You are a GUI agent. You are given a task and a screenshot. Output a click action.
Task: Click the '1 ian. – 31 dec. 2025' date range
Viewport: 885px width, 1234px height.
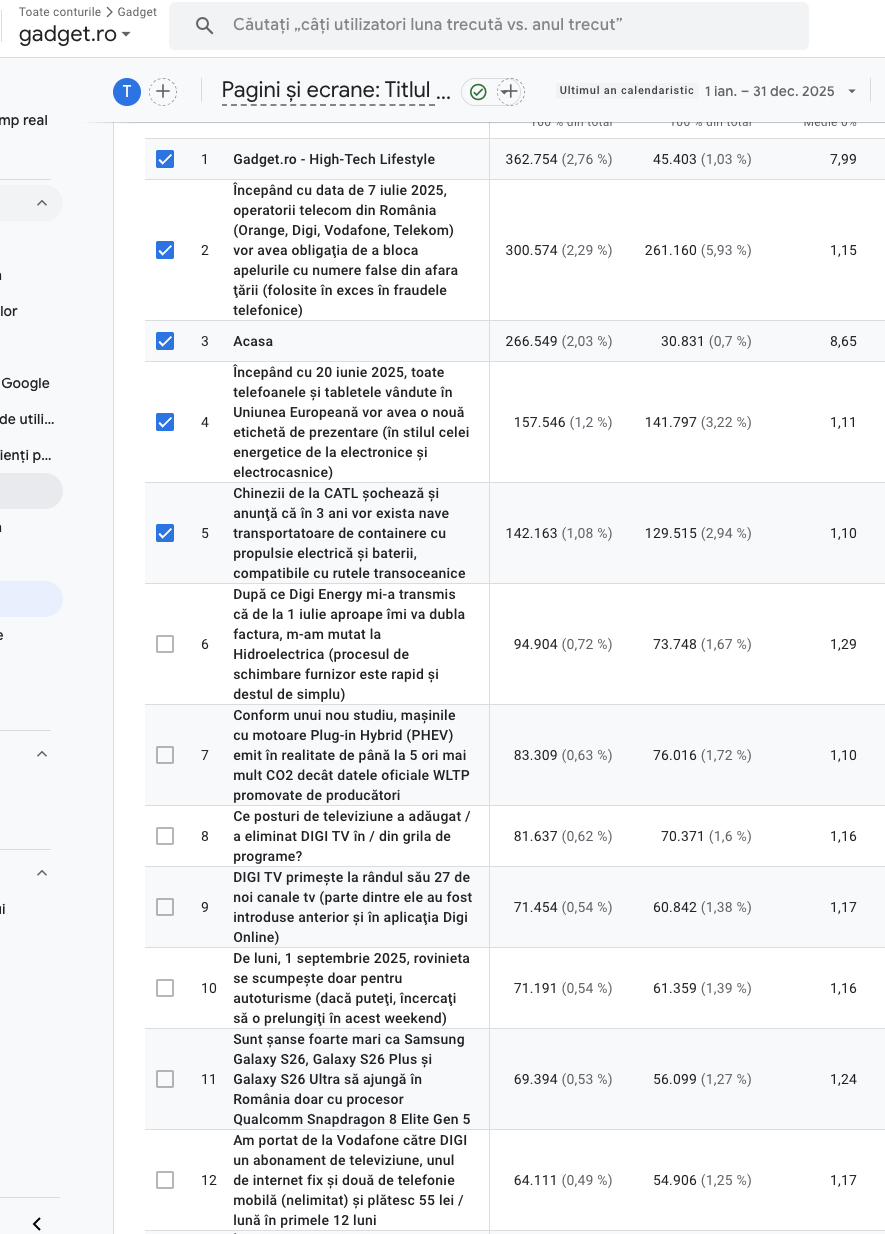tap(769, 91)
